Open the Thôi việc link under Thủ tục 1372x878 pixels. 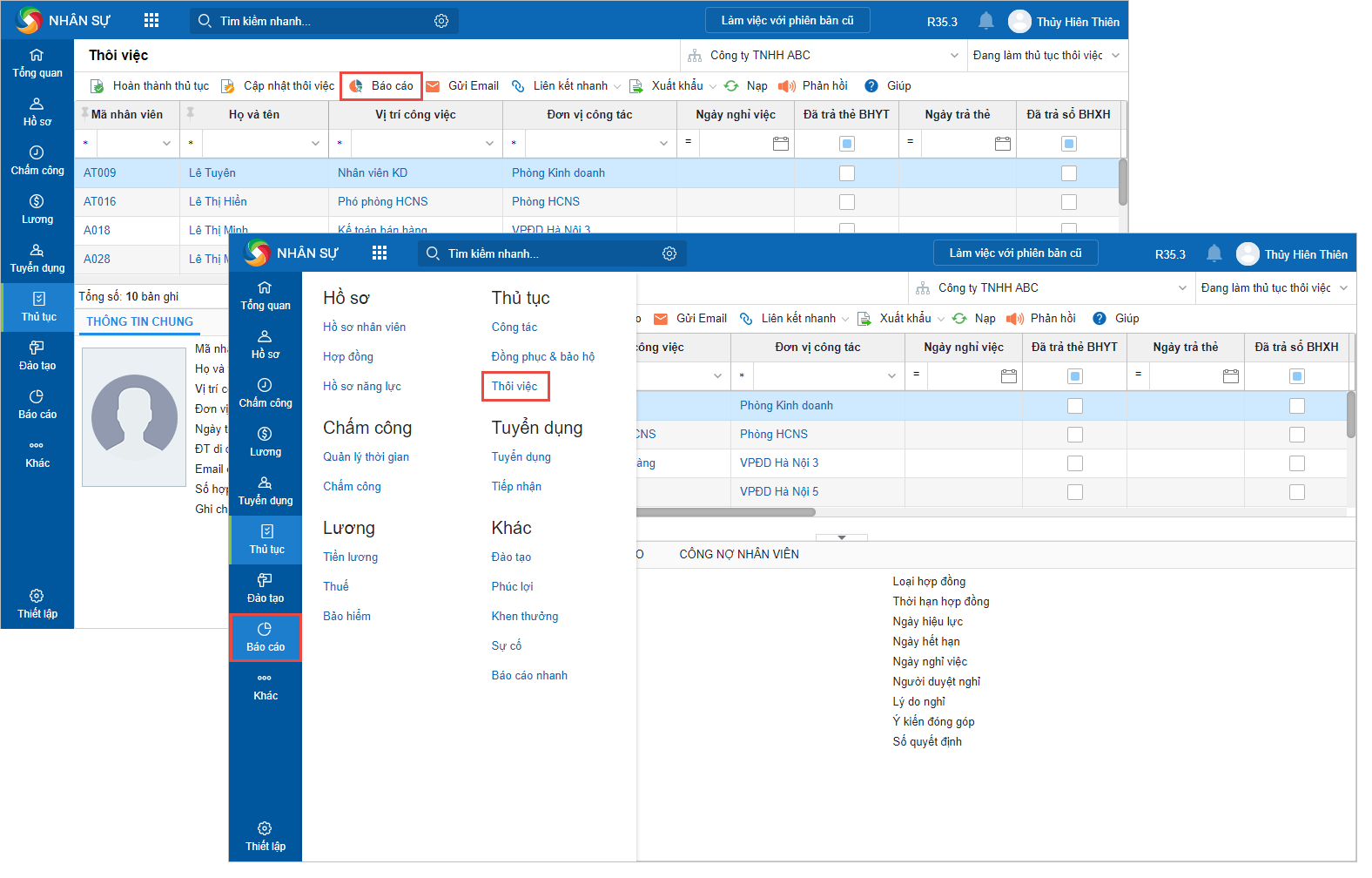[x=514, y=386]
